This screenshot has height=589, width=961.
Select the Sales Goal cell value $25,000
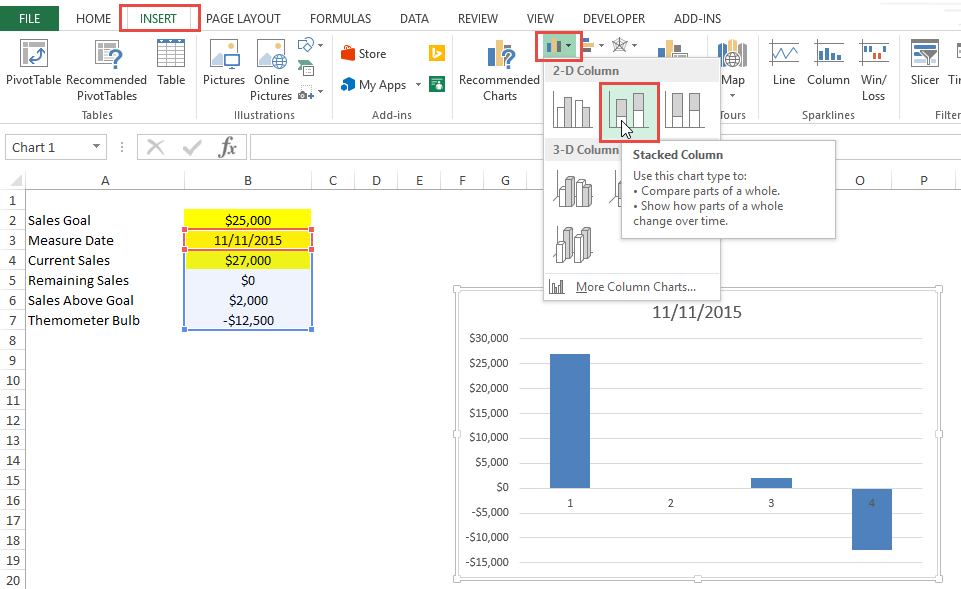tap(247, 220)
